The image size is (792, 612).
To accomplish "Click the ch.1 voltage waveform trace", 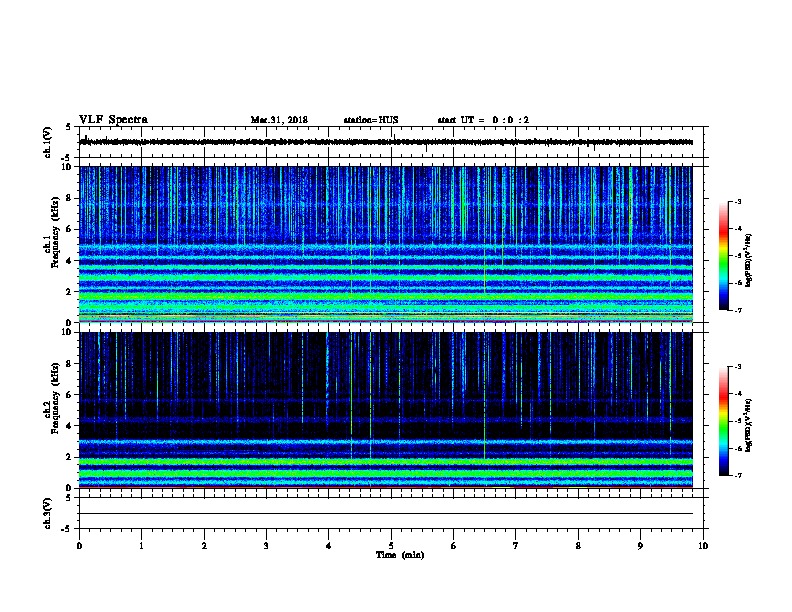I will point(386,142).
